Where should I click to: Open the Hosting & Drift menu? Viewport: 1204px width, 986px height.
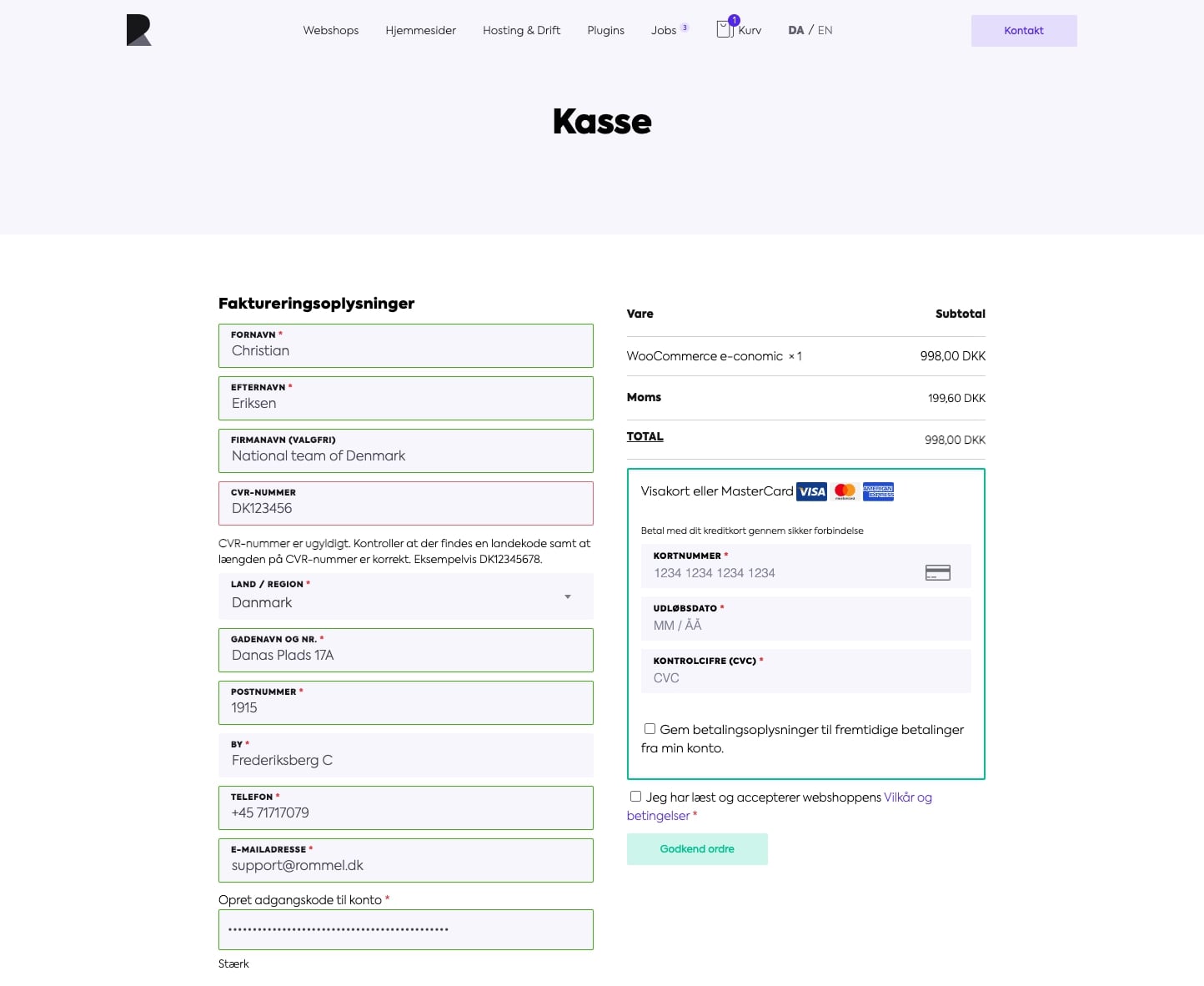tap(521, 30)
